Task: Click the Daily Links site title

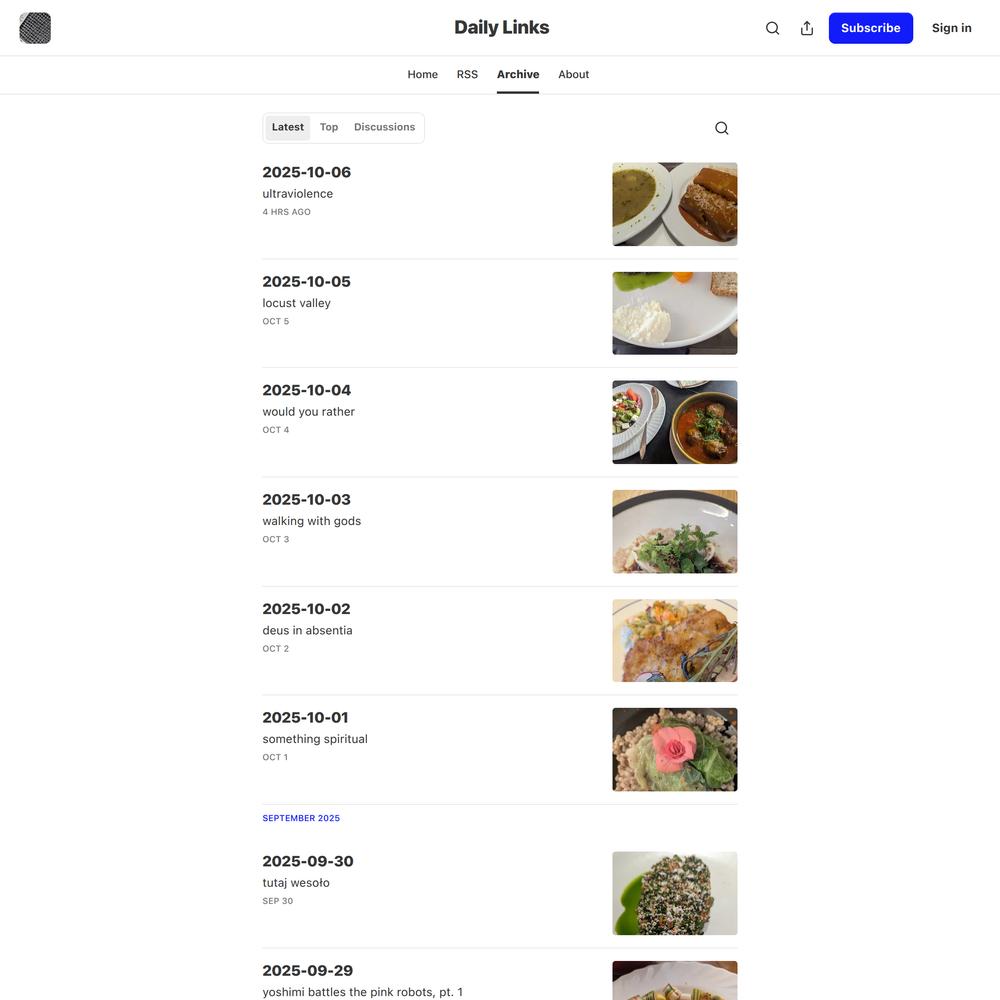Action: click(501, 27)
